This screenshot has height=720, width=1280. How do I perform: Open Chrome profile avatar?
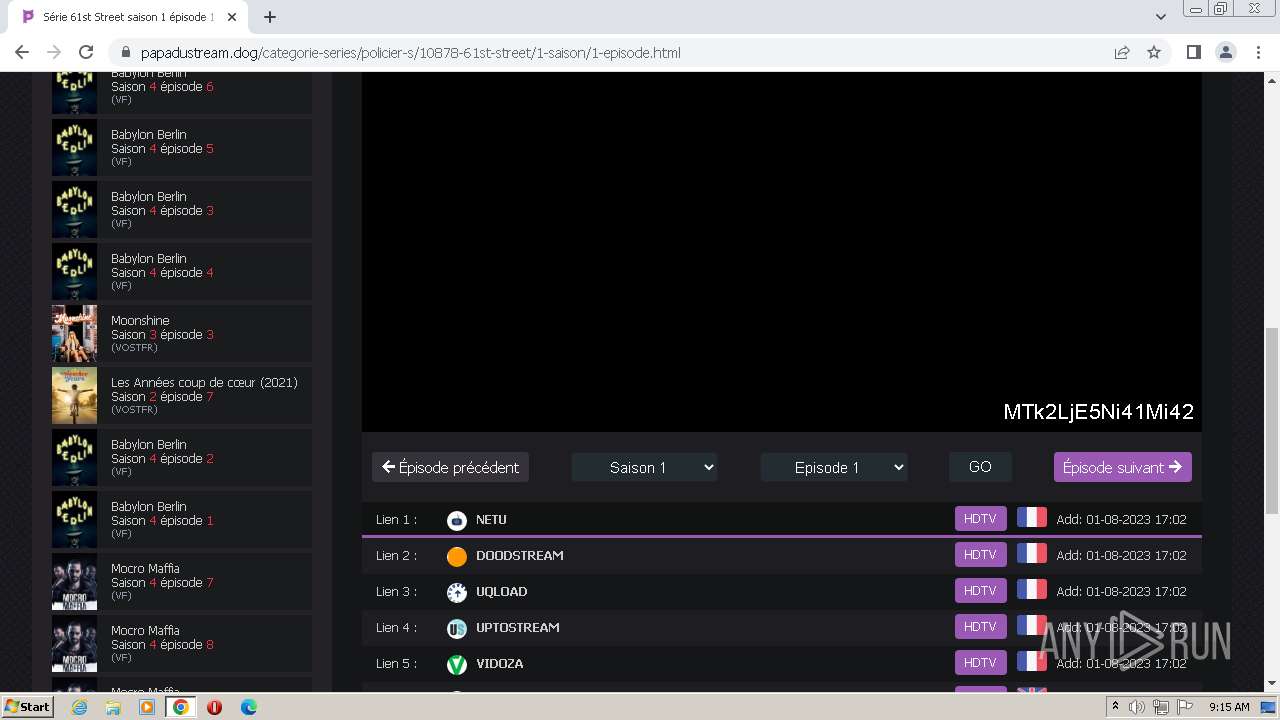(1225, 52)
